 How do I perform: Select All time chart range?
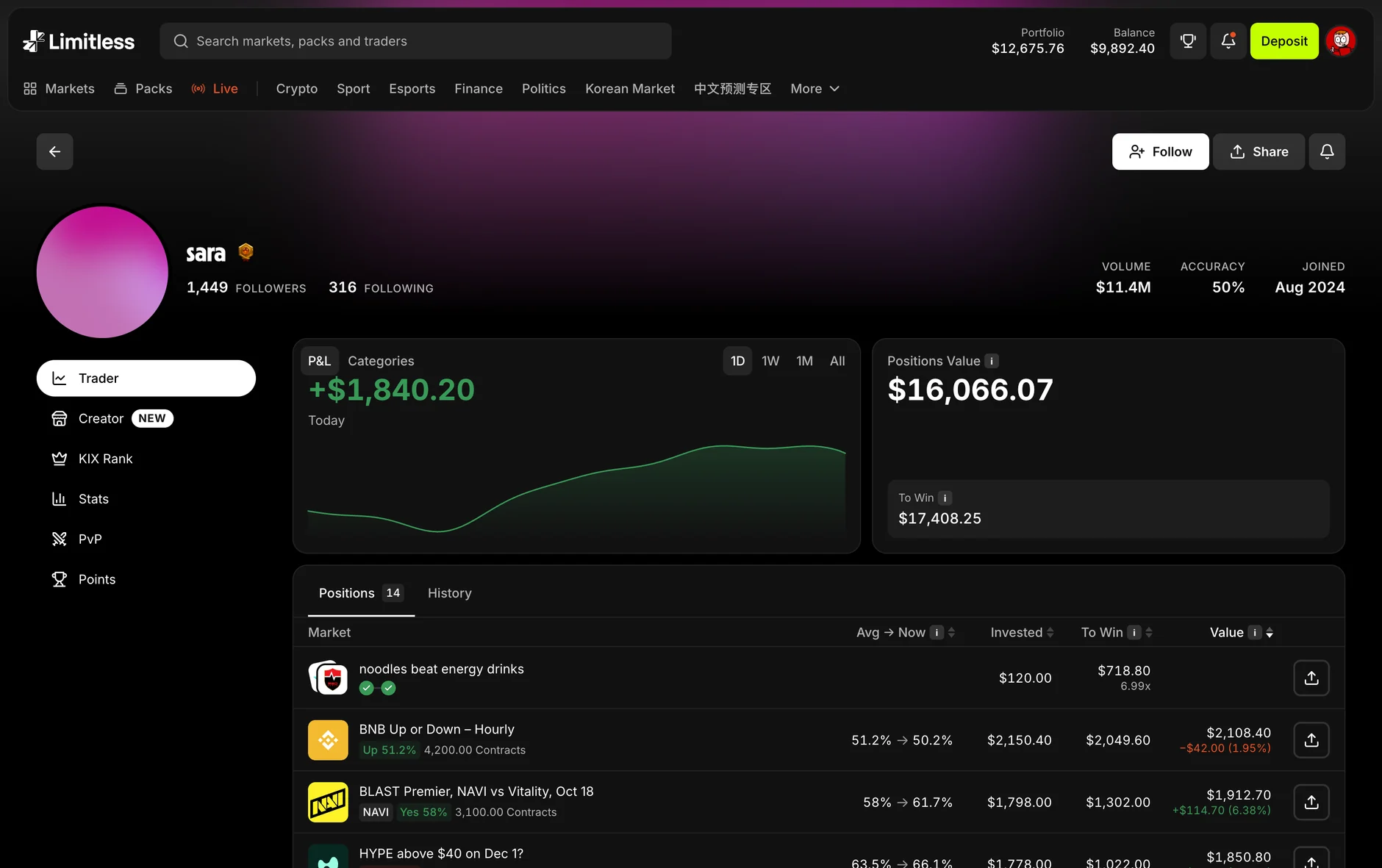point(837,361)
